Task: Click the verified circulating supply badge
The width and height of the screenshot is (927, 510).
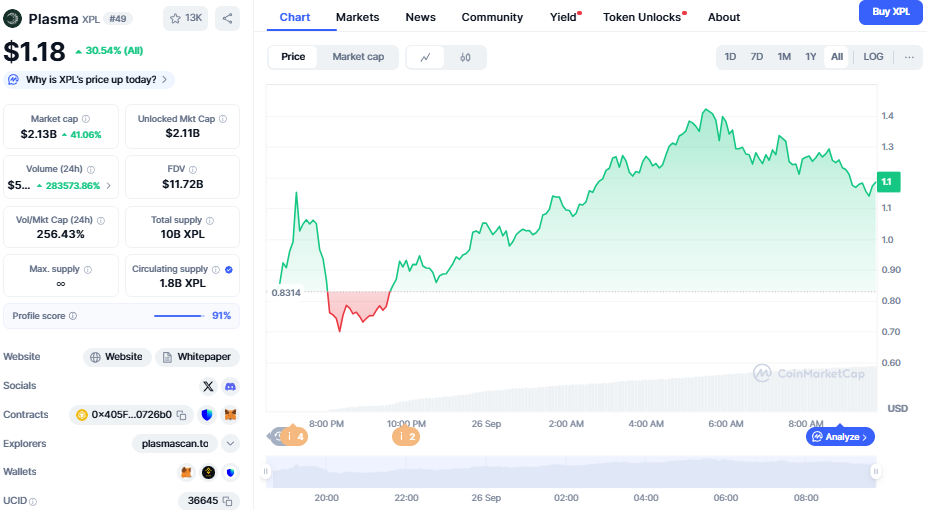Action: (x=229, y=269)
